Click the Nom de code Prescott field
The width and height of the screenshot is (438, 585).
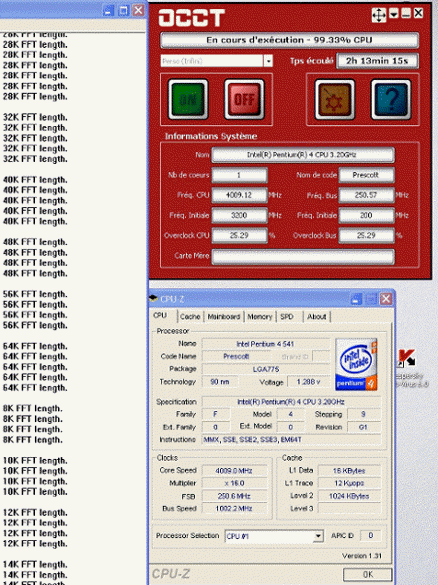[x=366, y=175]
